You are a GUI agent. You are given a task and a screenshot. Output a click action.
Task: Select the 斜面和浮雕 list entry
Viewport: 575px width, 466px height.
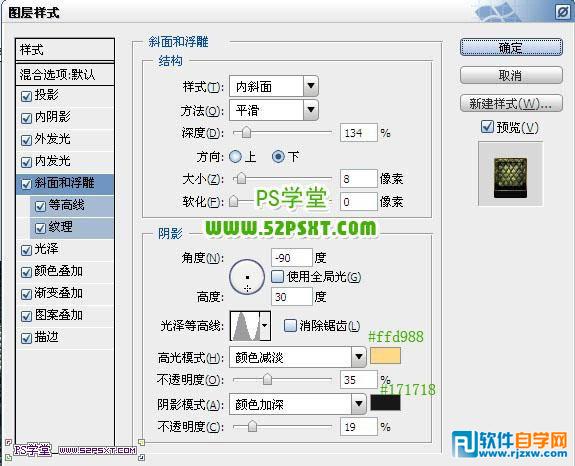point(65,183)
